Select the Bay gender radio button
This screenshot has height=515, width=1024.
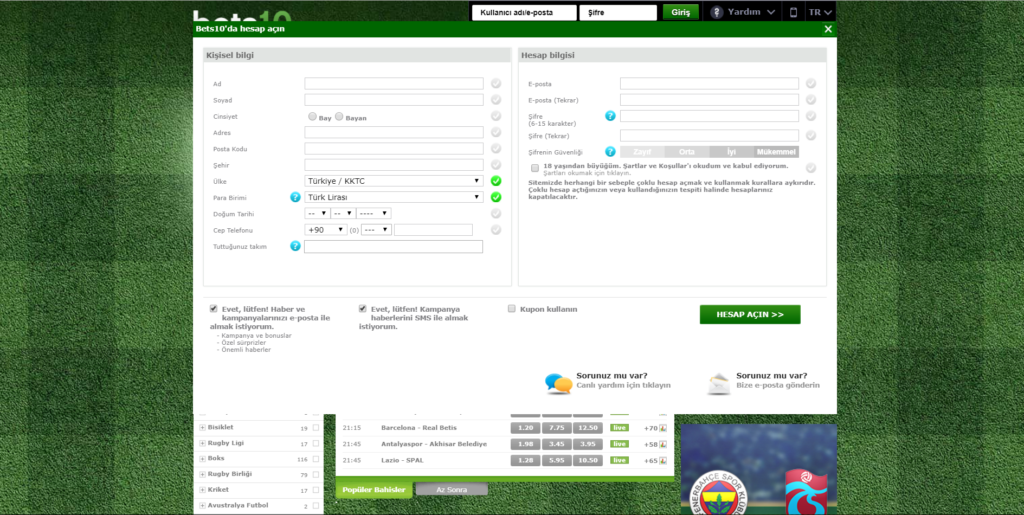tap(313, 117)
